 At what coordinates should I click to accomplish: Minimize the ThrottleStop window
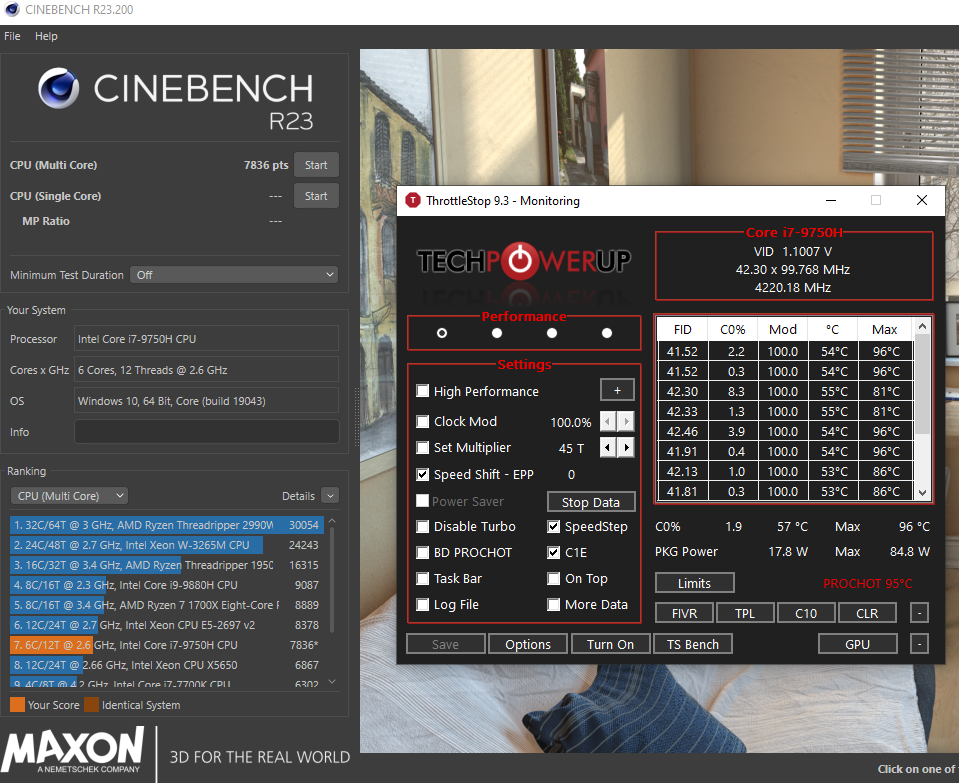coord(831,200)
